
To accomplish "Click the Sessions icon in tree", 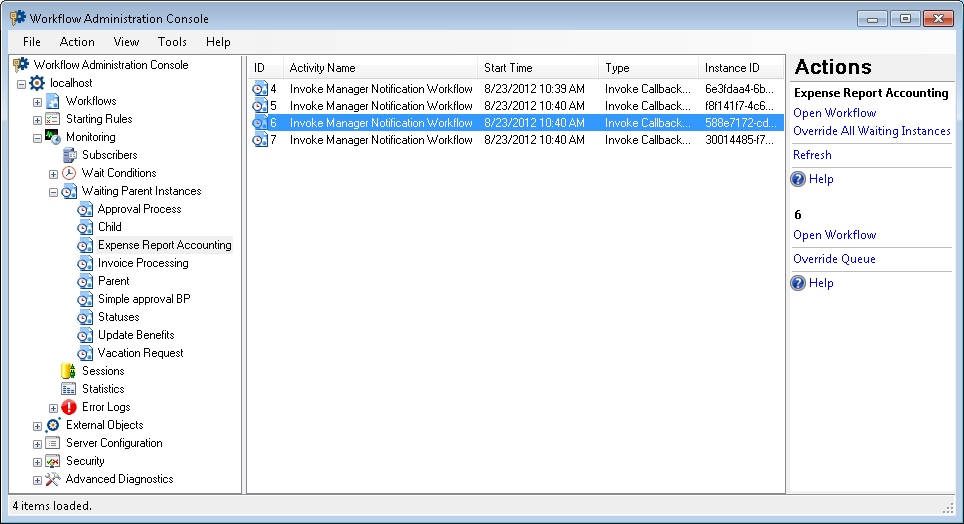I will point(69,371).
